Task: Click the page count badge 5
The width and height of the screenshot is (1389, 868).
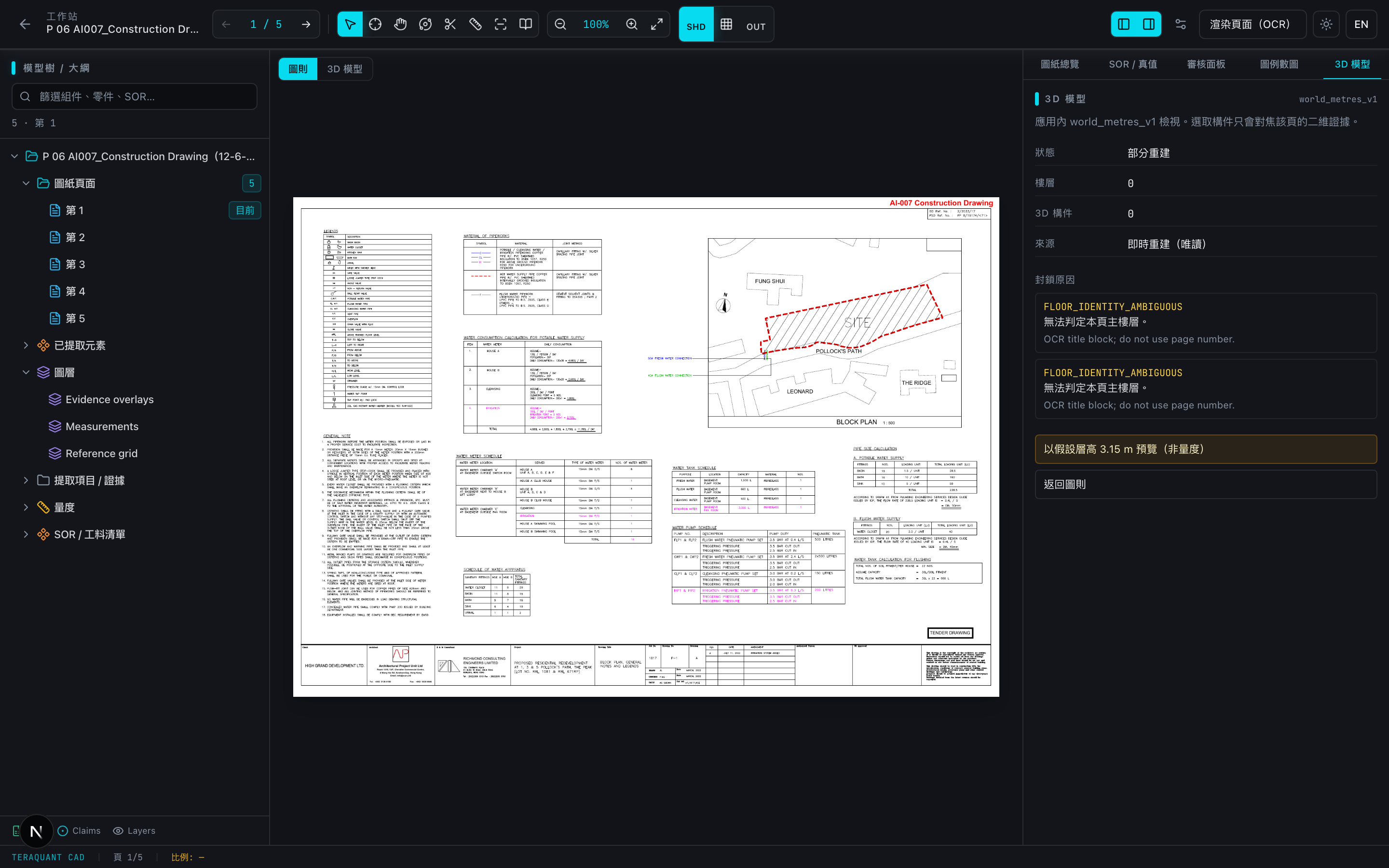Action: (251, 183)
